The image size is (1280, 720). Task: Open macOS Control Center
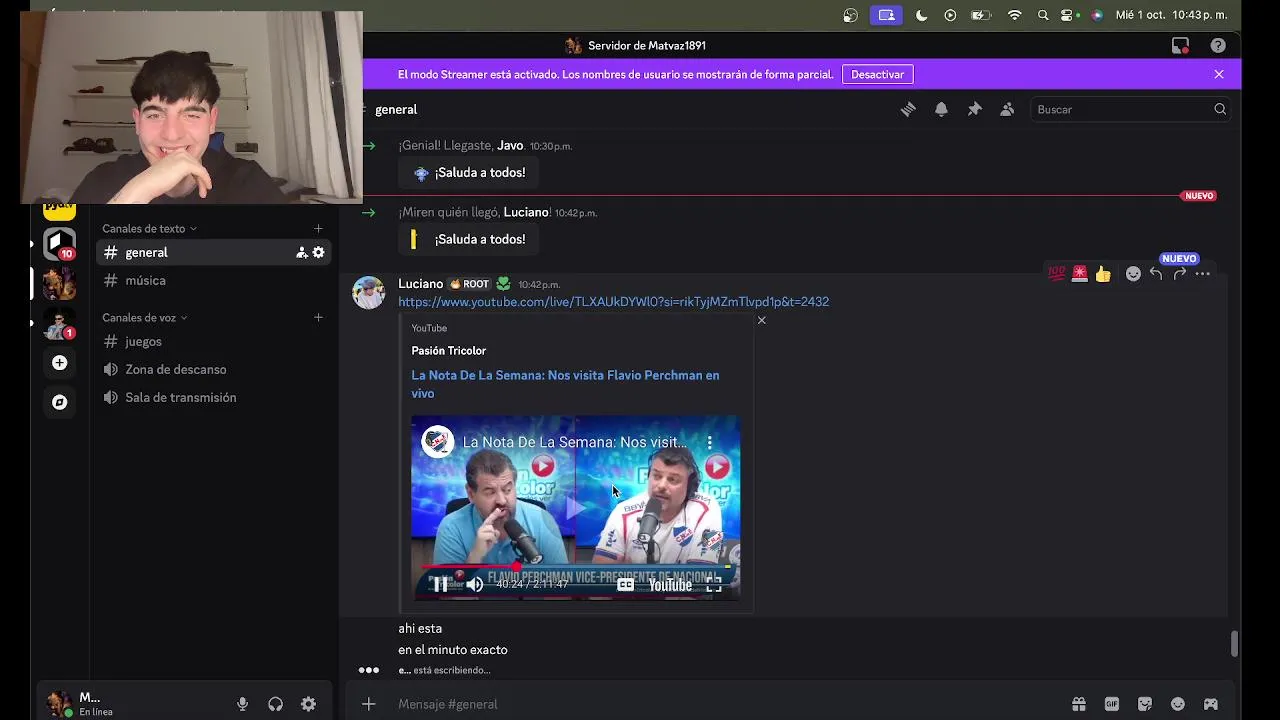pos(1069,15)
